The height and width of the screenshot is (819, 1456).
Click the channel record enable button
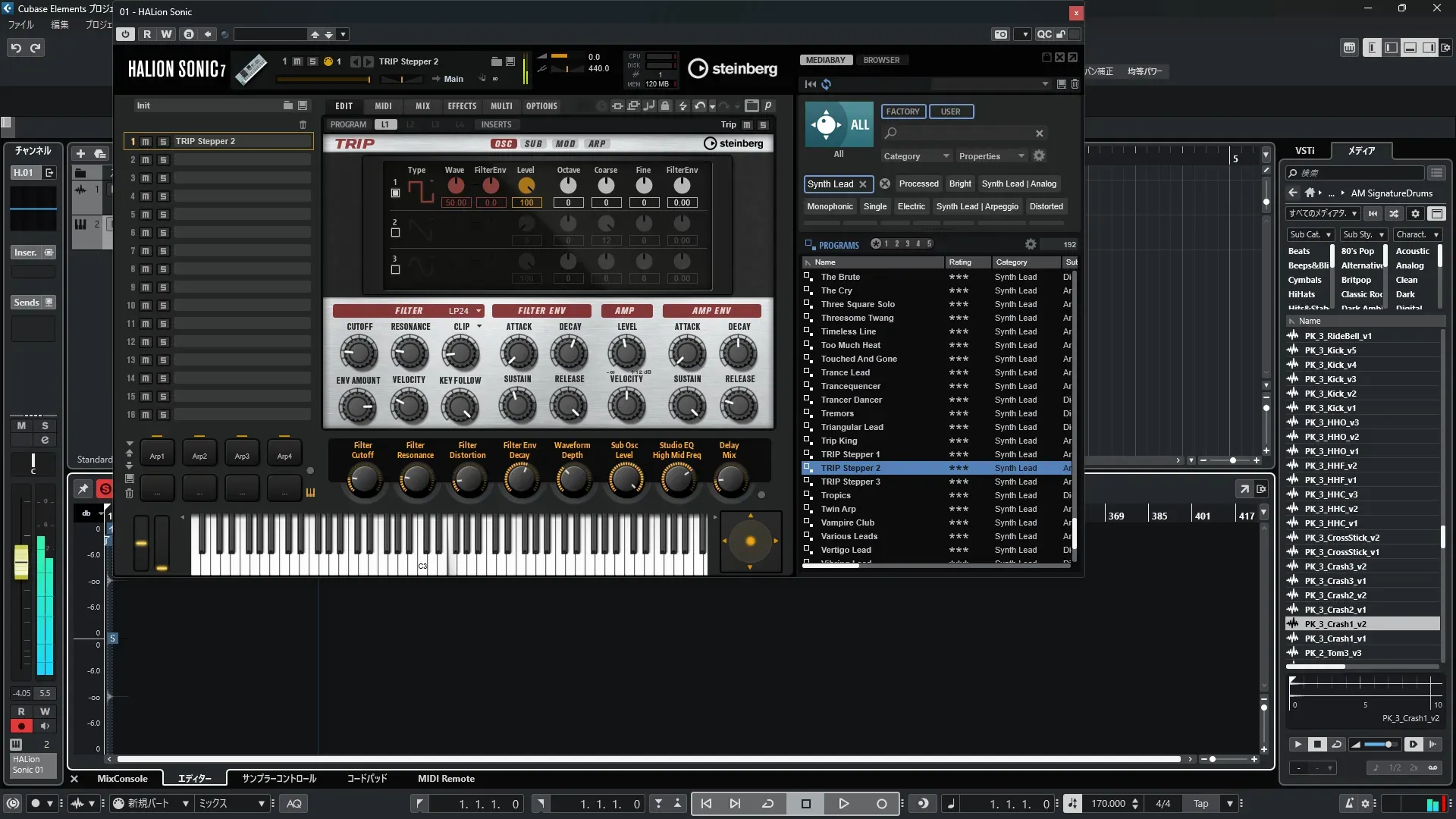pos(21,726)
